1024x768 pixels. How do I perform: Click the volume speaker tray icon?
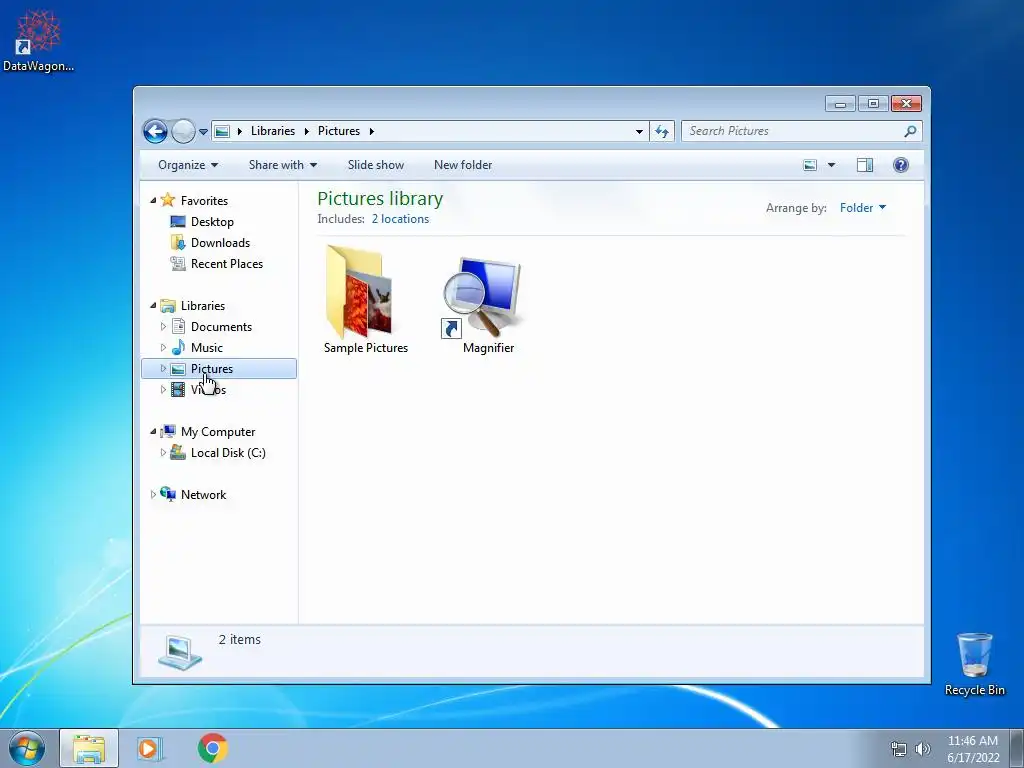(x=923, y=749)
